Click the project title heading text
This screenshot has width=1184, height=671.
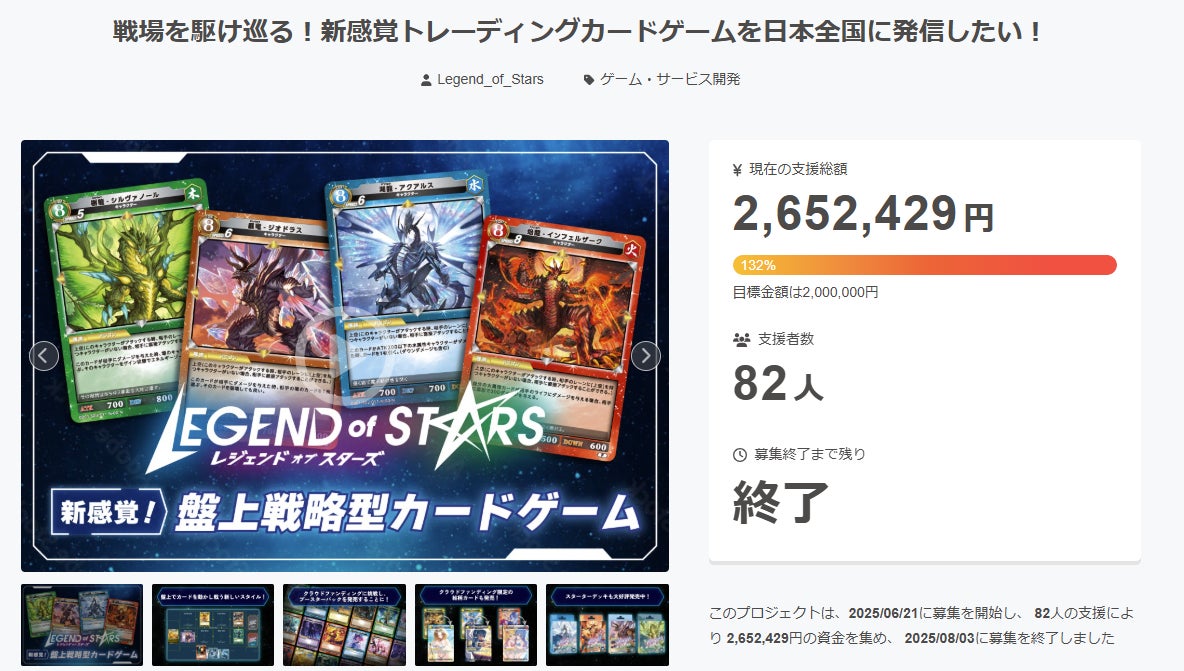pyautogui.click(x=578, y=32)
